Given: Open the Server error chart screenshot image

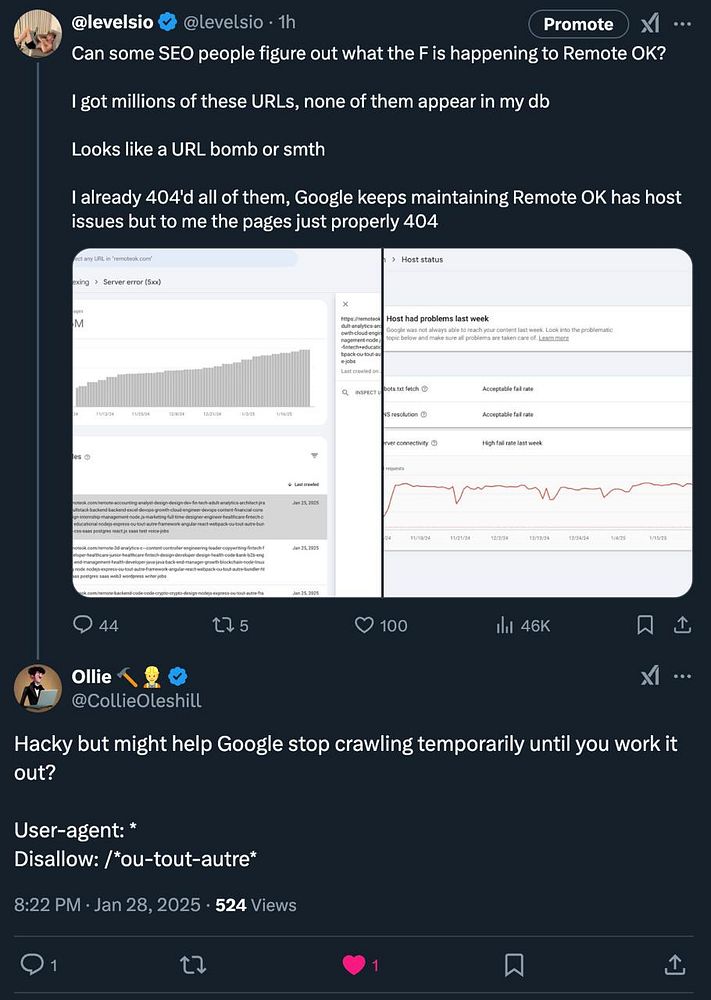Looking at the screenshot, I should pyautogui.click(x=226, y=423).
